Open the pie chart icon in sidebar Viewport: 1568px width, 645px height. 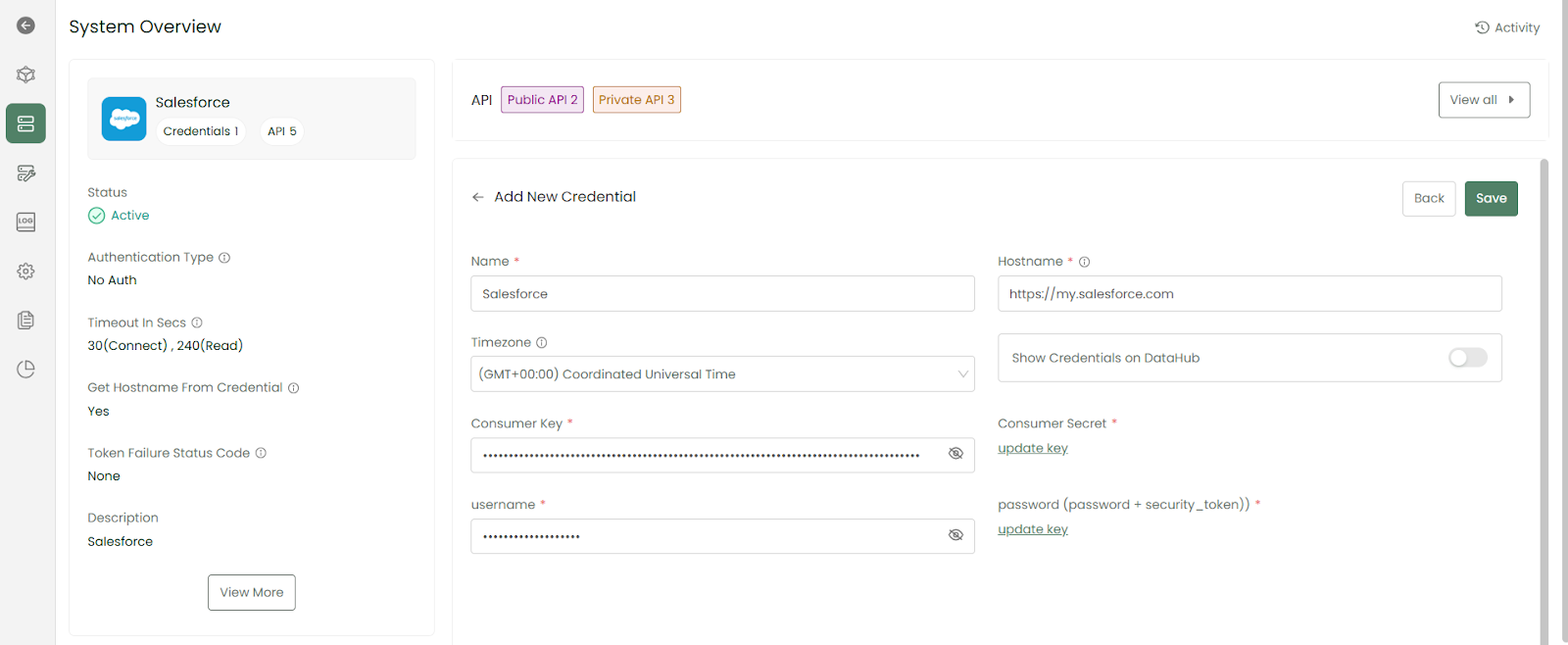25,369
